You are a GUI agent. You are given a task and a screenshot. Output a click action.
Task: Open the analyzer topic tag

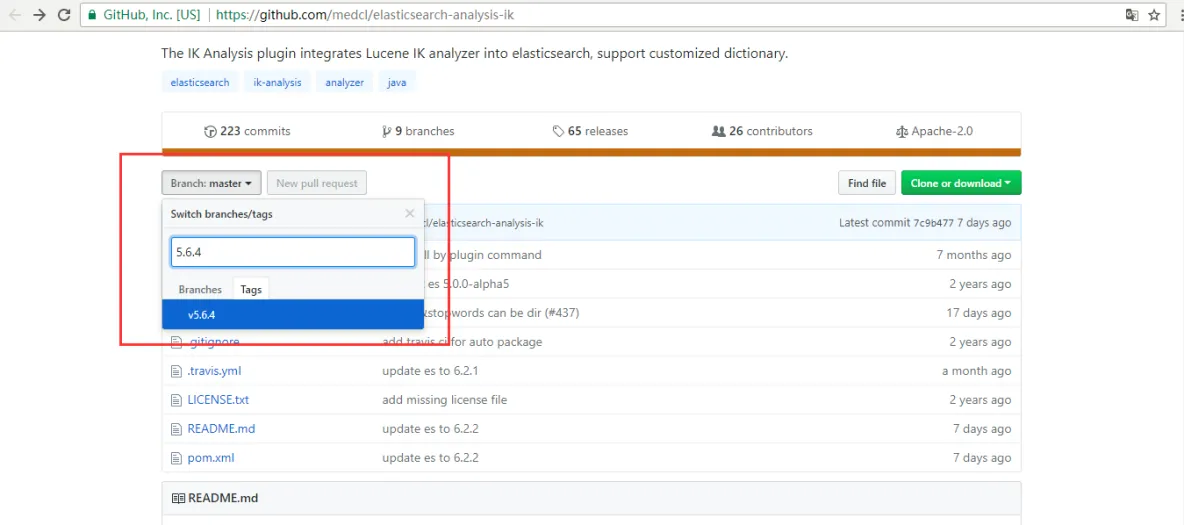[x=344, y=82]
